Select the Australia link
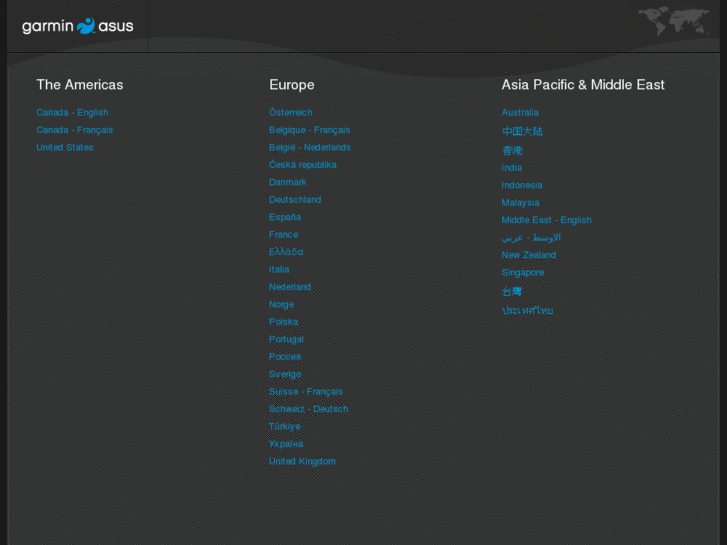 point(520,112)
